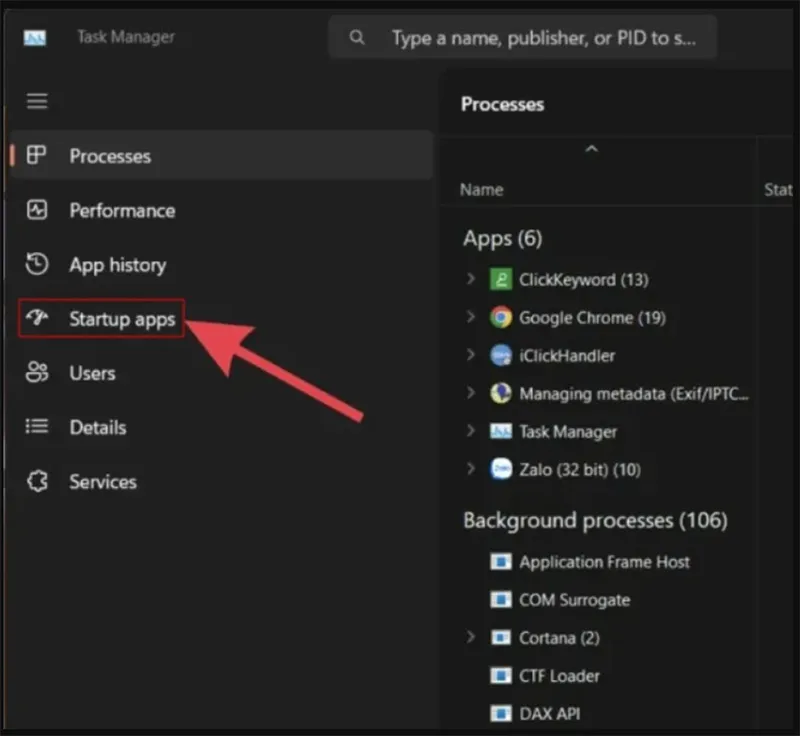Select the DAX API row text

pyautogui.click(x=549, y=714)
